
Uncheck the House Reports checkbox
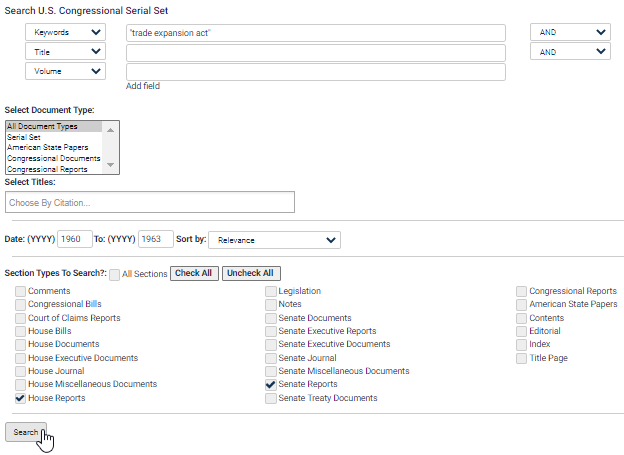point(21,398)
